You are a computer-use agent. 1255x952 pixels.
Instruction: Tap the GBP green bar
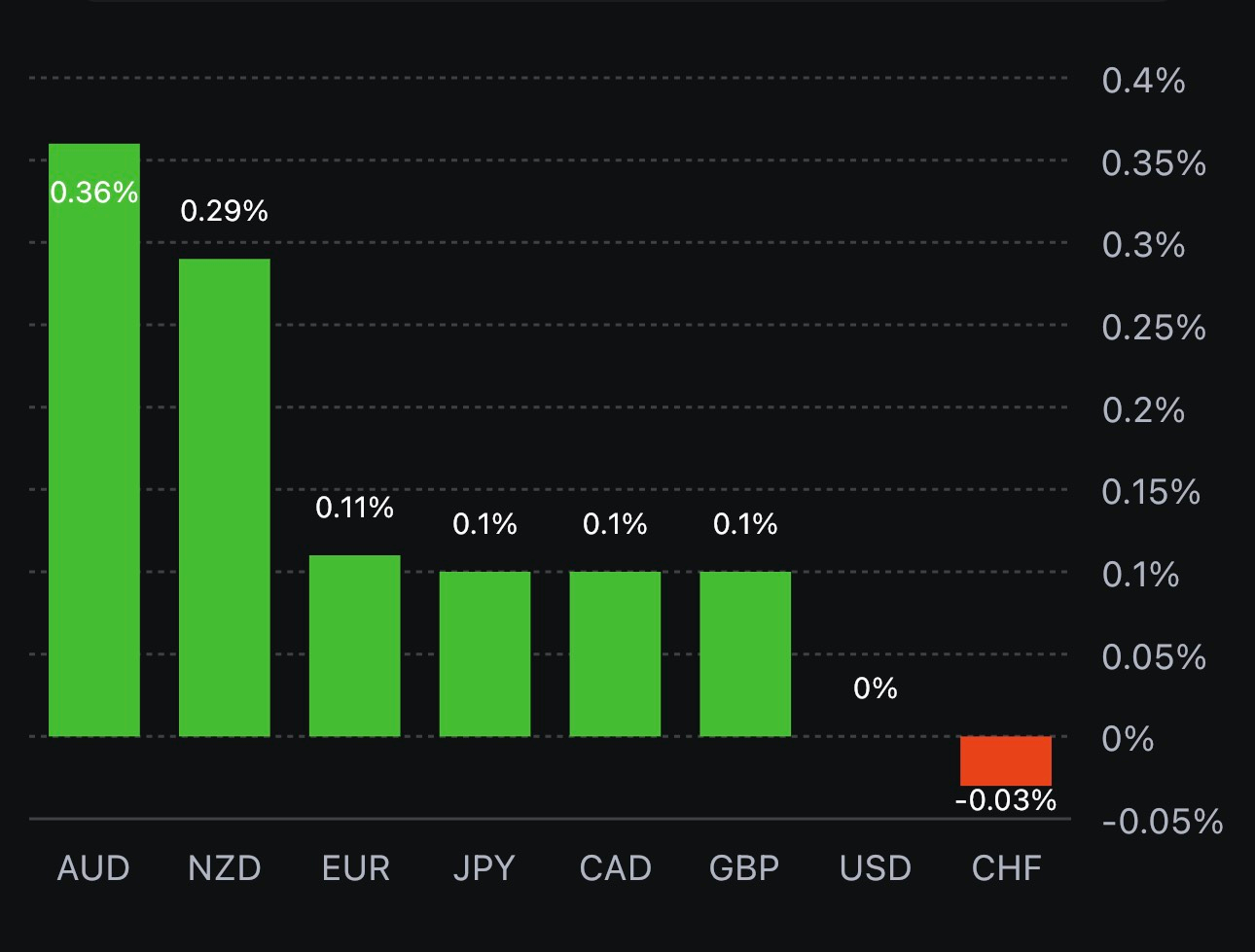click(745, 653)
